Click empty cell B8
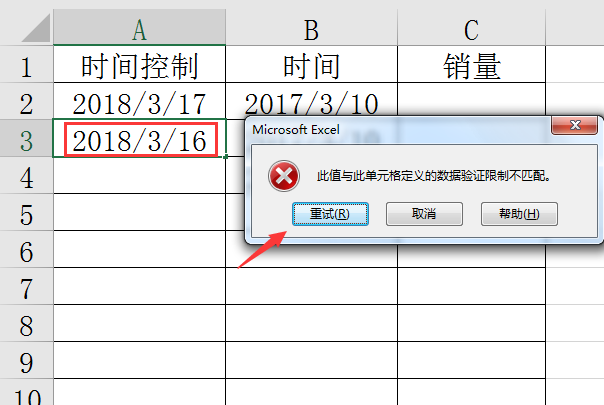The image size is (604, 405). click(311, 323)
